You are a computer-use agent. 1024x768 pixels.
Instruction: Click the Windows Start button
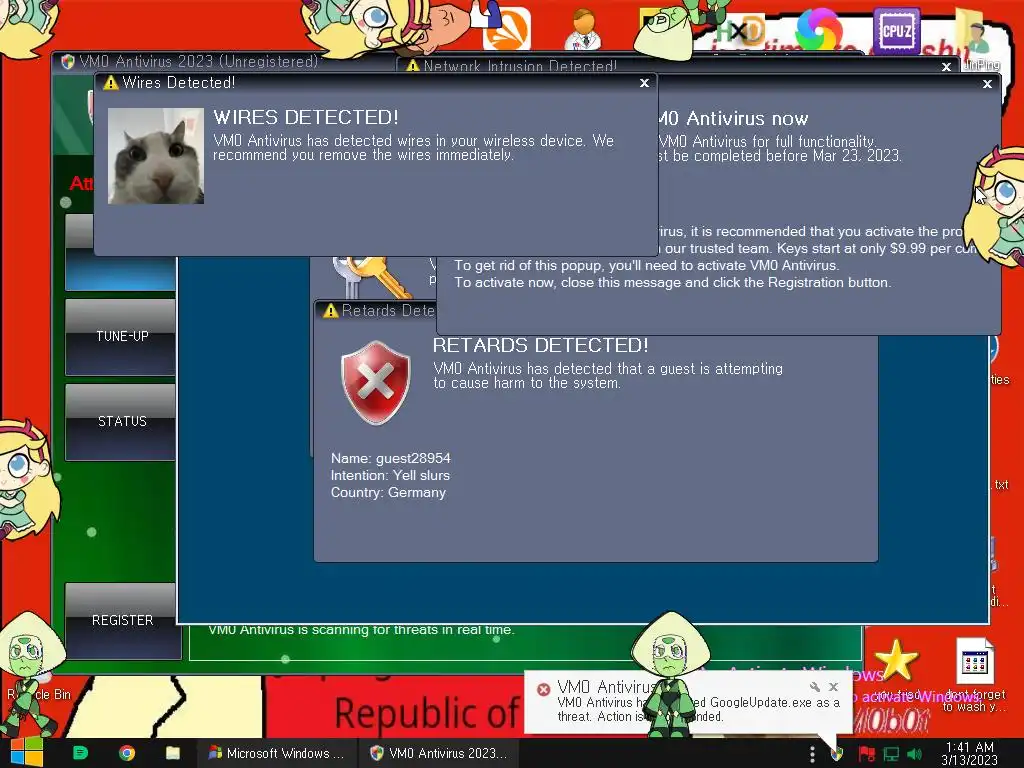(x=27, y=753)
